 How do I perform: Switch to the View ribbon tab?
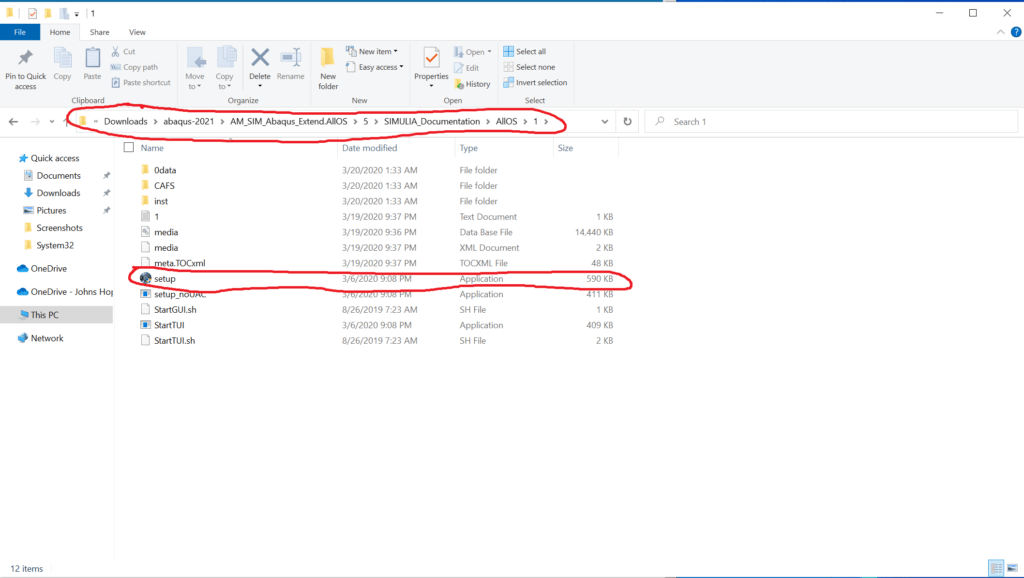pyautogui.click(x=137, y=32)
